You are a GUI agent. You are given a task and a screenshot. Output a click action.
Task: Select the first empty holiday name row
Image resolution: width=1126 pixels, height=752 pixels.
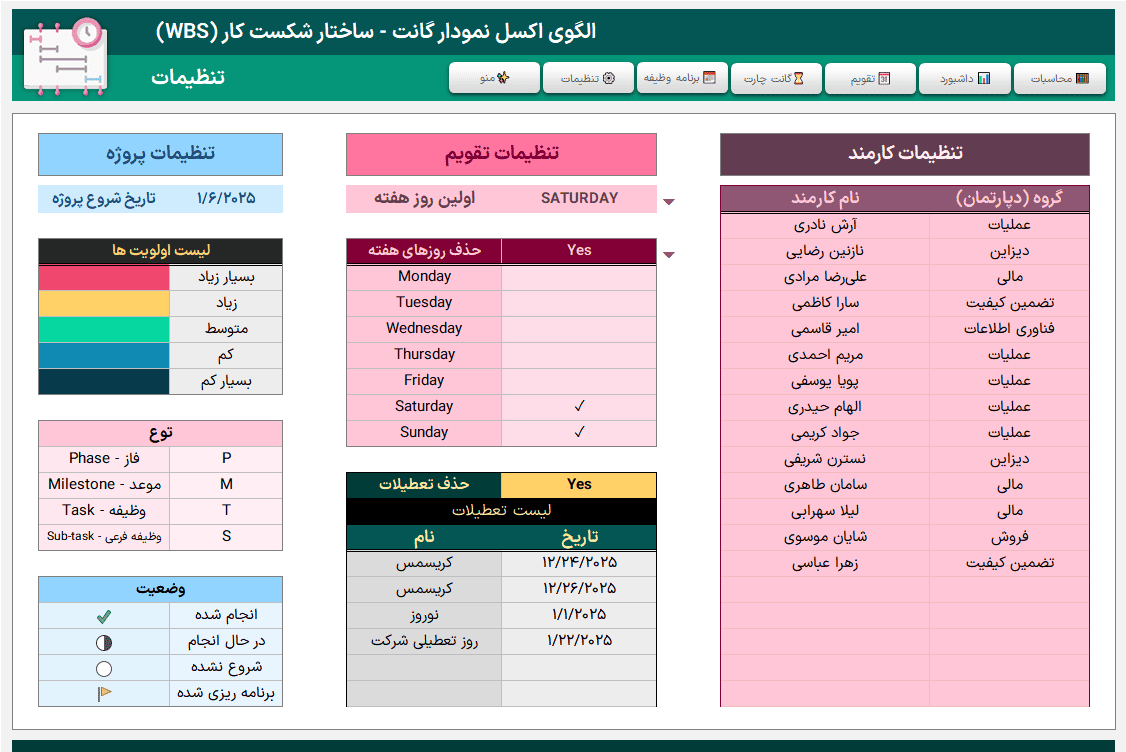tap(424, 667)
